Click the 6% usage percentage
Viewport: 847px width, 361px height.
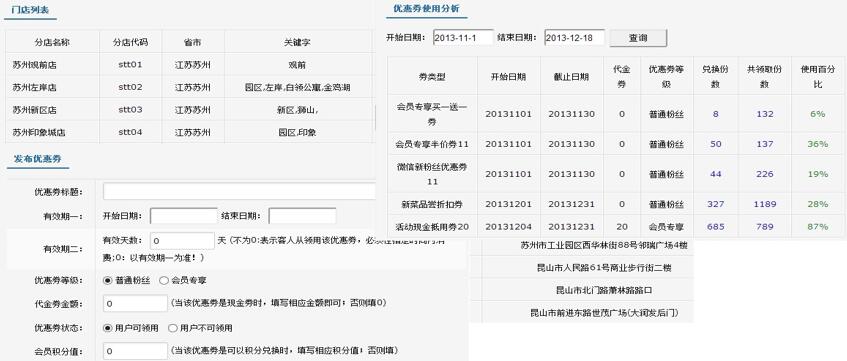pos(817,114)
